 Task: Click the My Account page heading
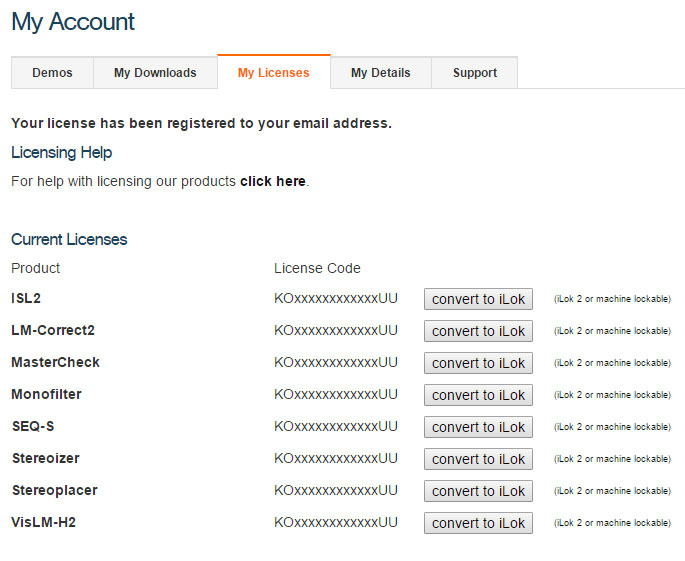tap(73, 22)
